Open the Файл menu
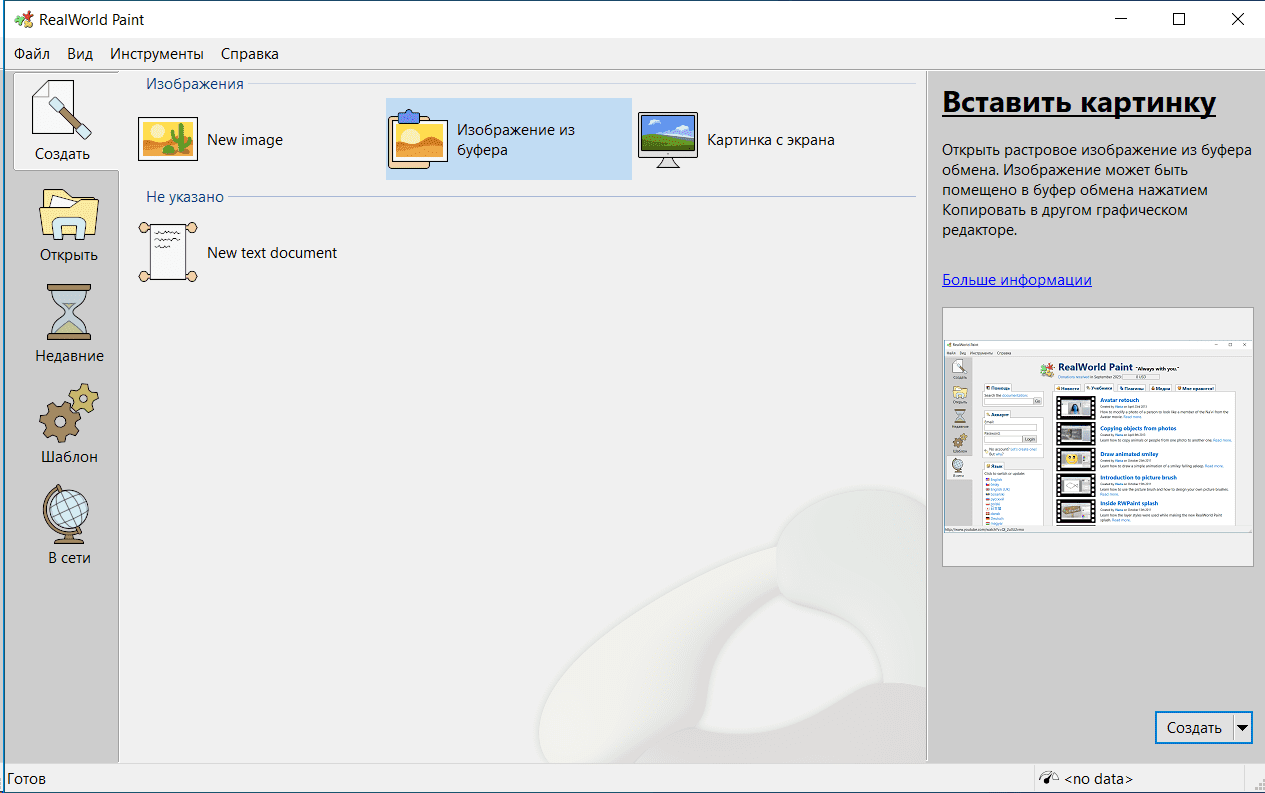The height and width of the screenshot is (793, 1265). click(x=32, y=54)
